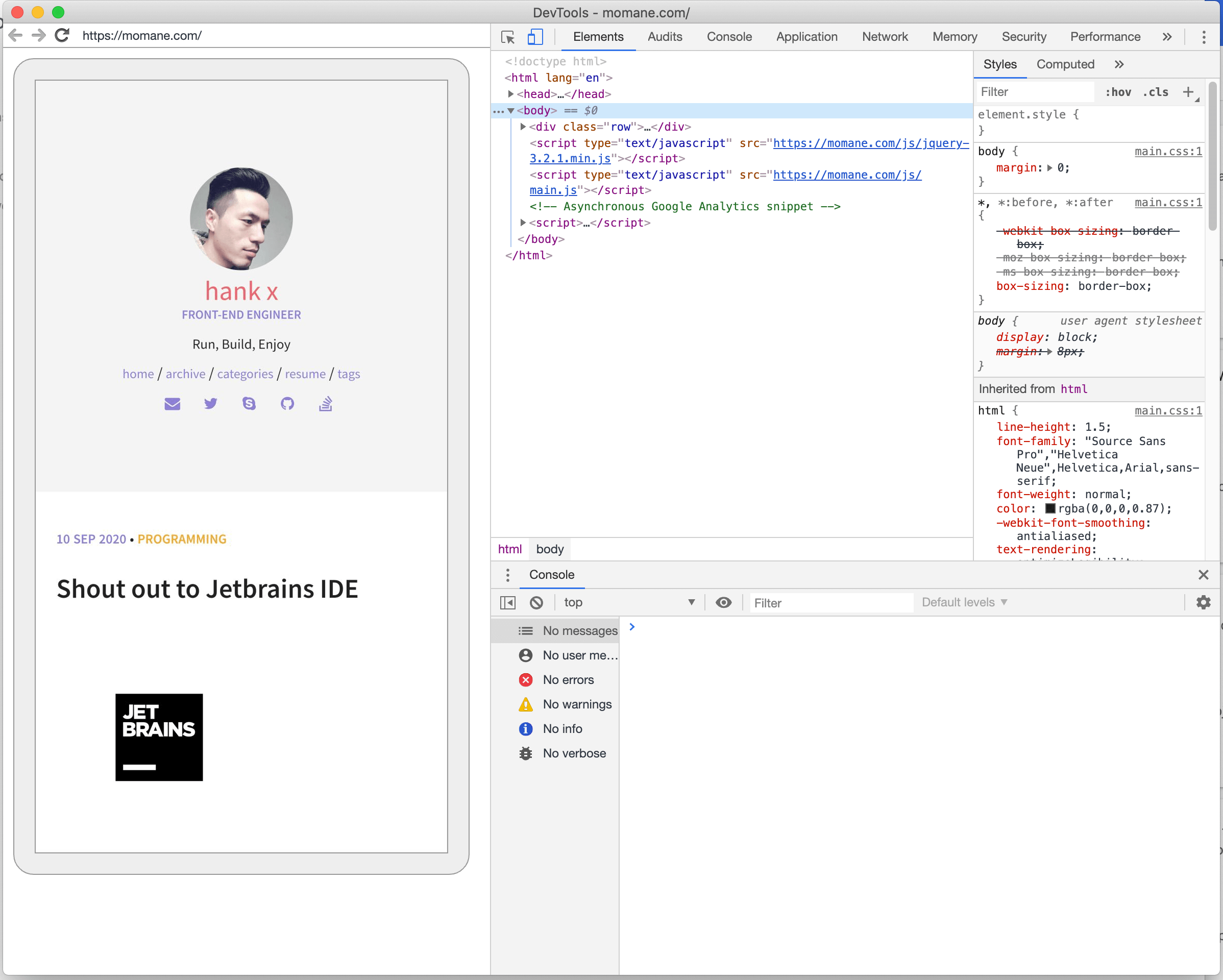Screen dimensions: 1223x980
Task: Expand the div class row node
Action: click(523, 127)
